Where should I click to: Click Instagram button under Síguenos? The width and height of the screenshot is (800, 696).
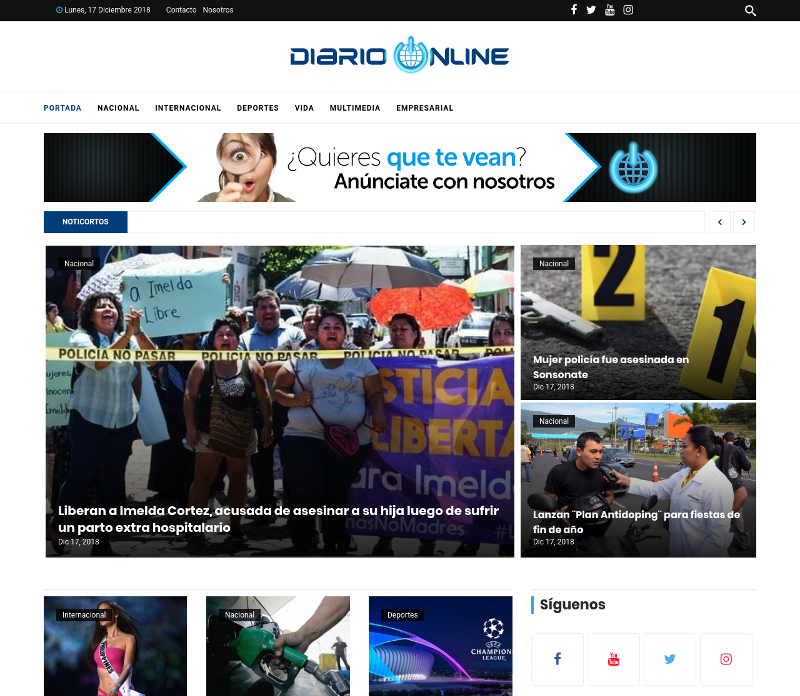(726, 659)
